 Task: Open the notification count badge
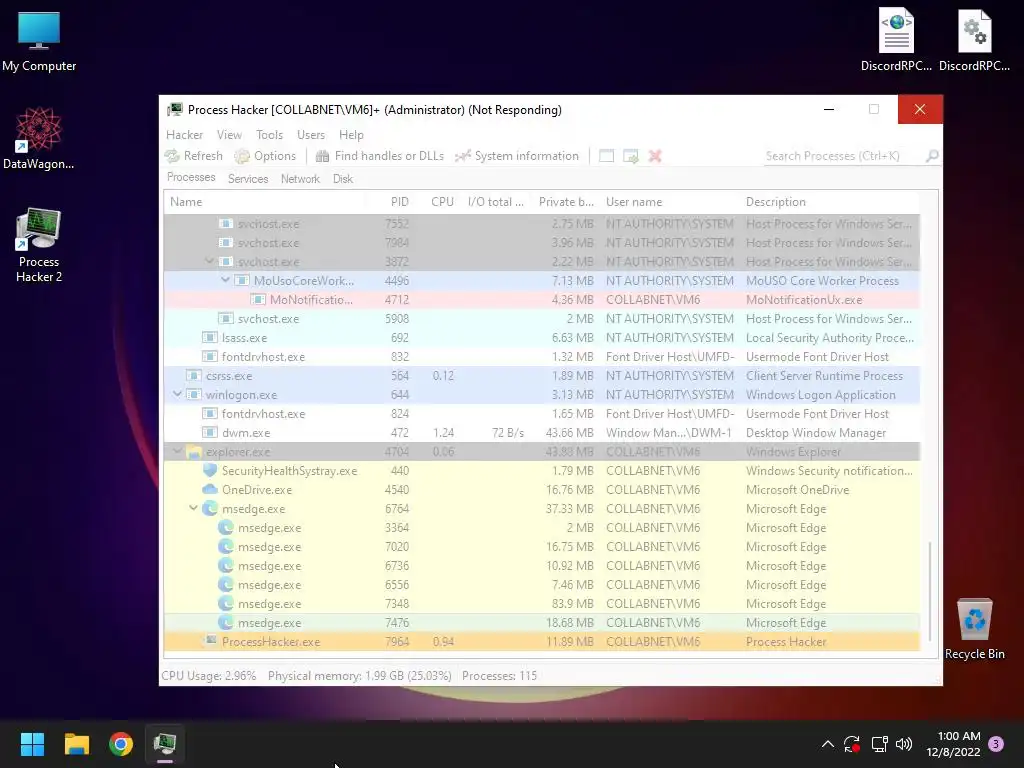tap(996, 744)
